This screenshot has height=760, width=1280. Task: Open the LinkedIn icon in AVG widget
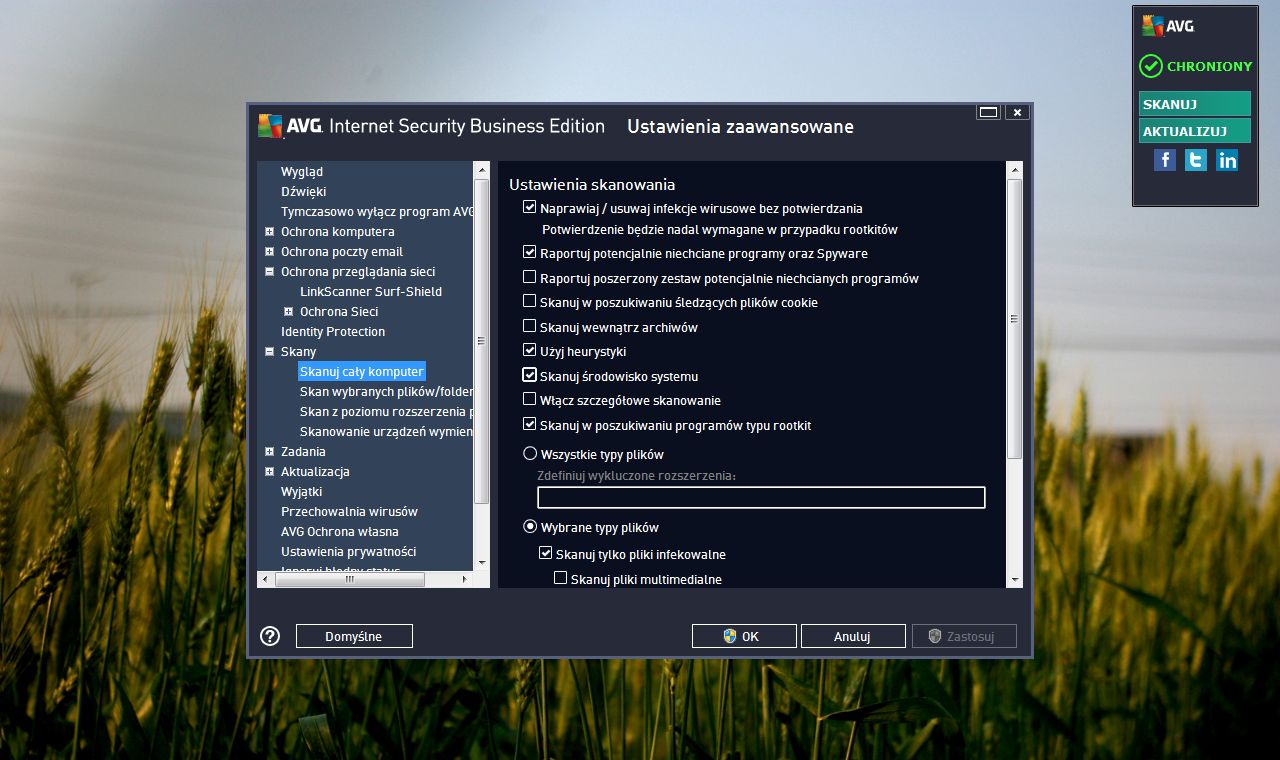coord(1227,160)
